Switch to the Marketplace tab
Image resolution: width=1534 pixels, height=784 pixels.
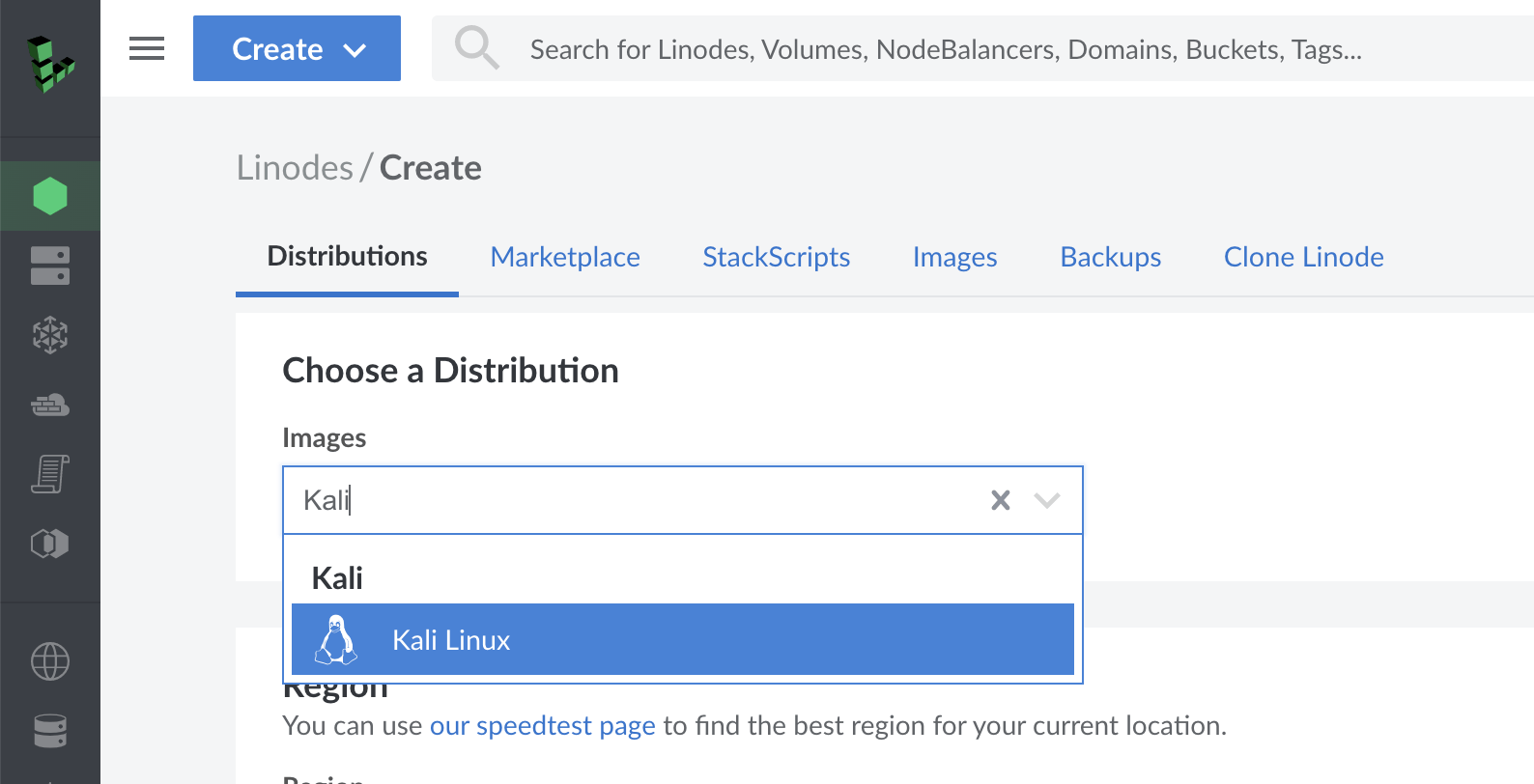click(565, 257)
